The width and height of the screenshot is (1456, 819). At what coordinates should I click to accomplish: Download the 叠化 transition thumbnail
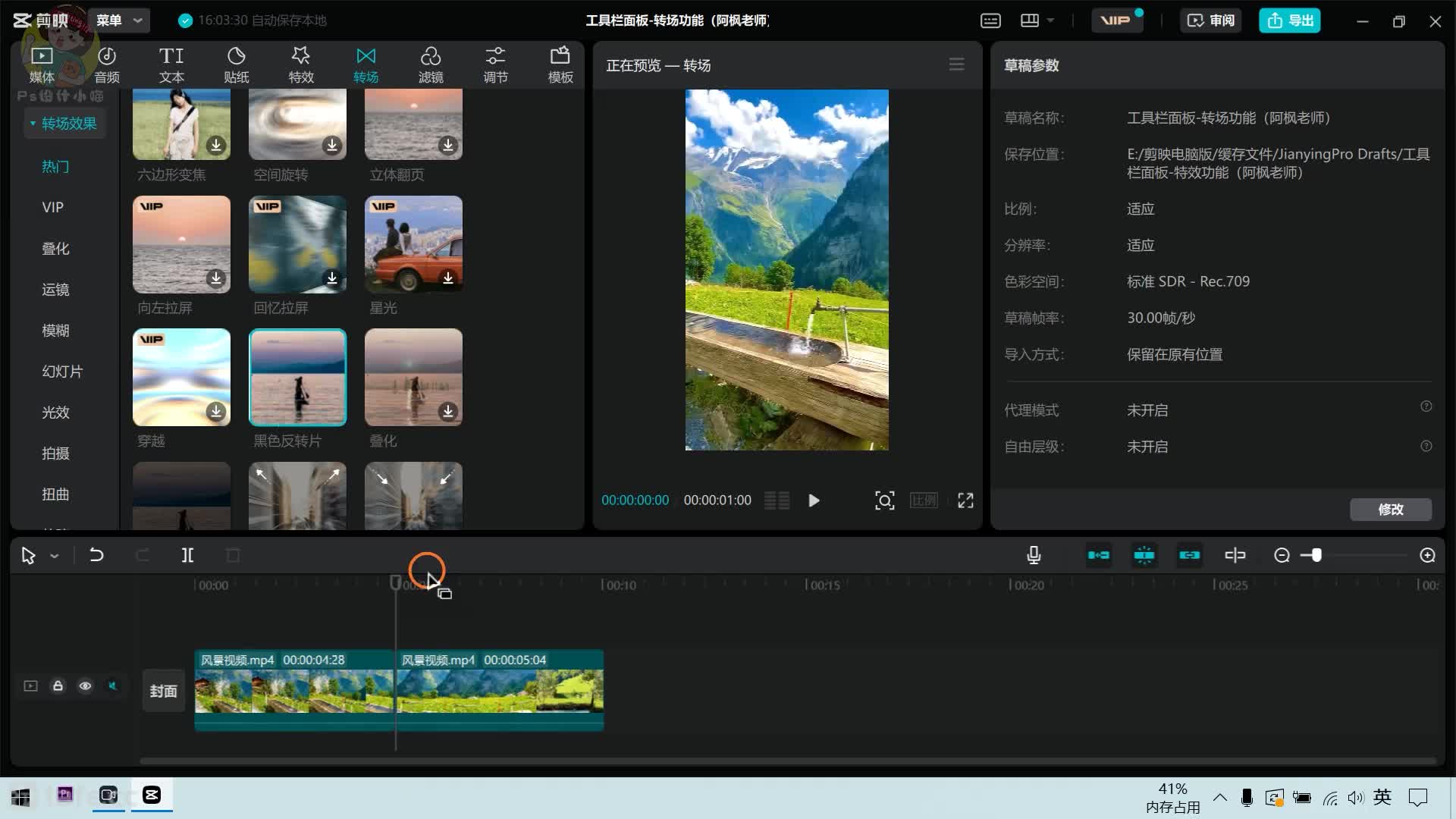click(448, 411)
